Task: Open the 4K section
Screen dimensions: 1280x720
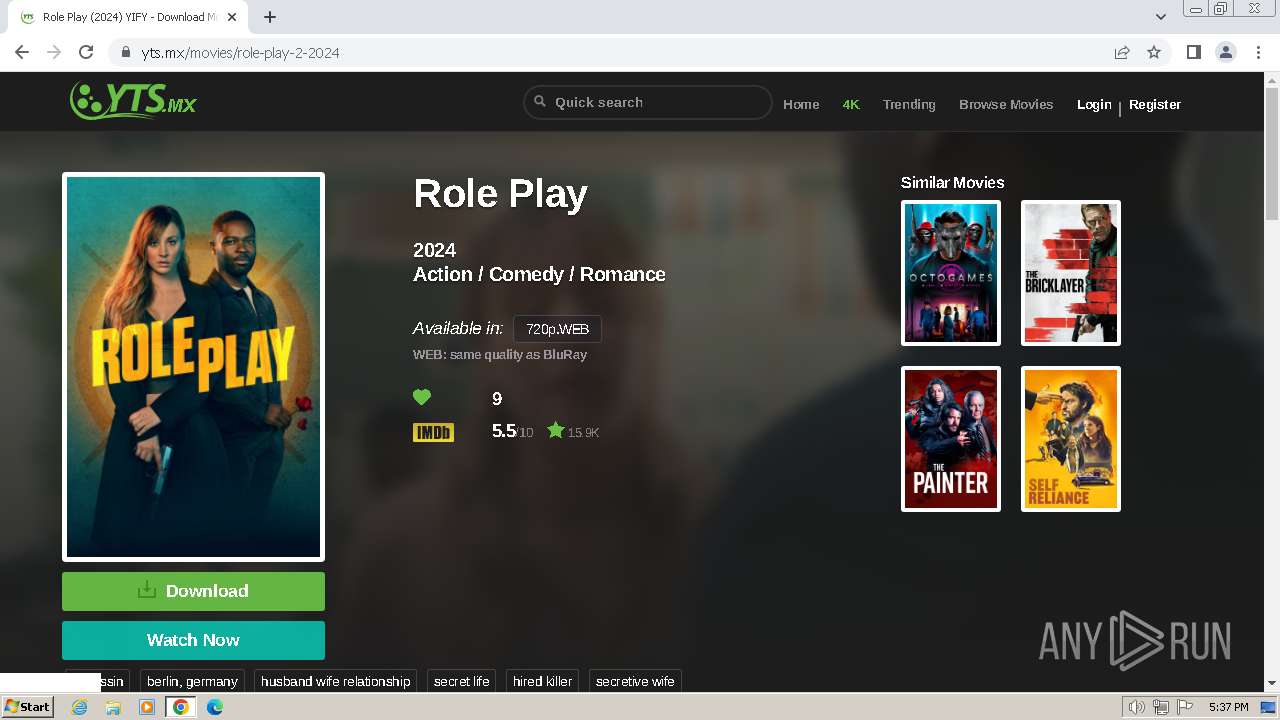Action: click(x=851, y=104)
